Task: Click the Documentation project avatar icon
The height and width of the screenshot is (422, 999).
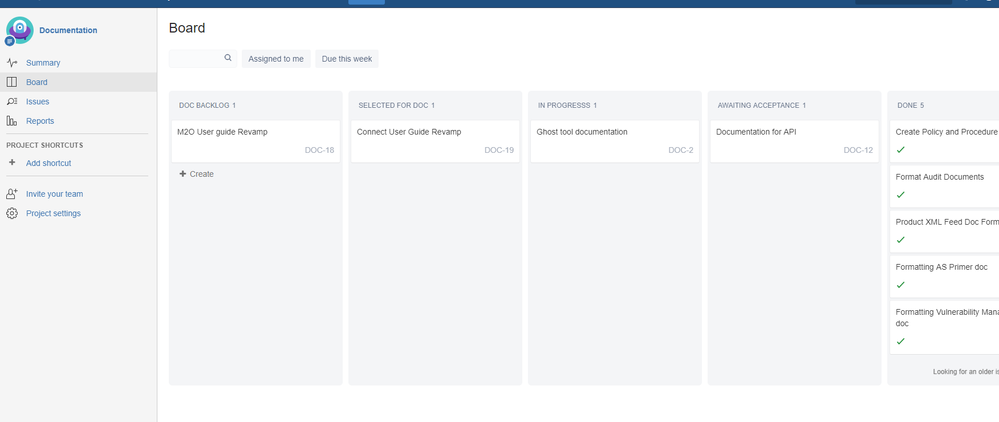Action: (x=19, y=30)
